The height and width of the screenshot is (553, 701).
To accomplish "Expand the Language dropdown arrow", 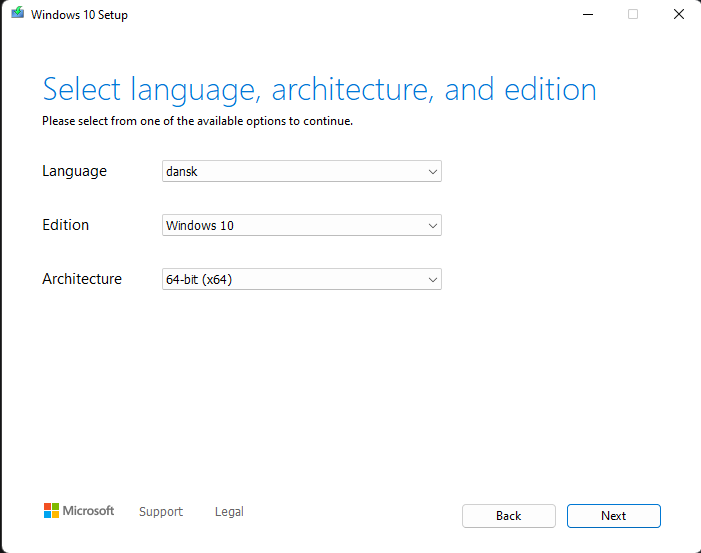I will click(x=432, y=172).
